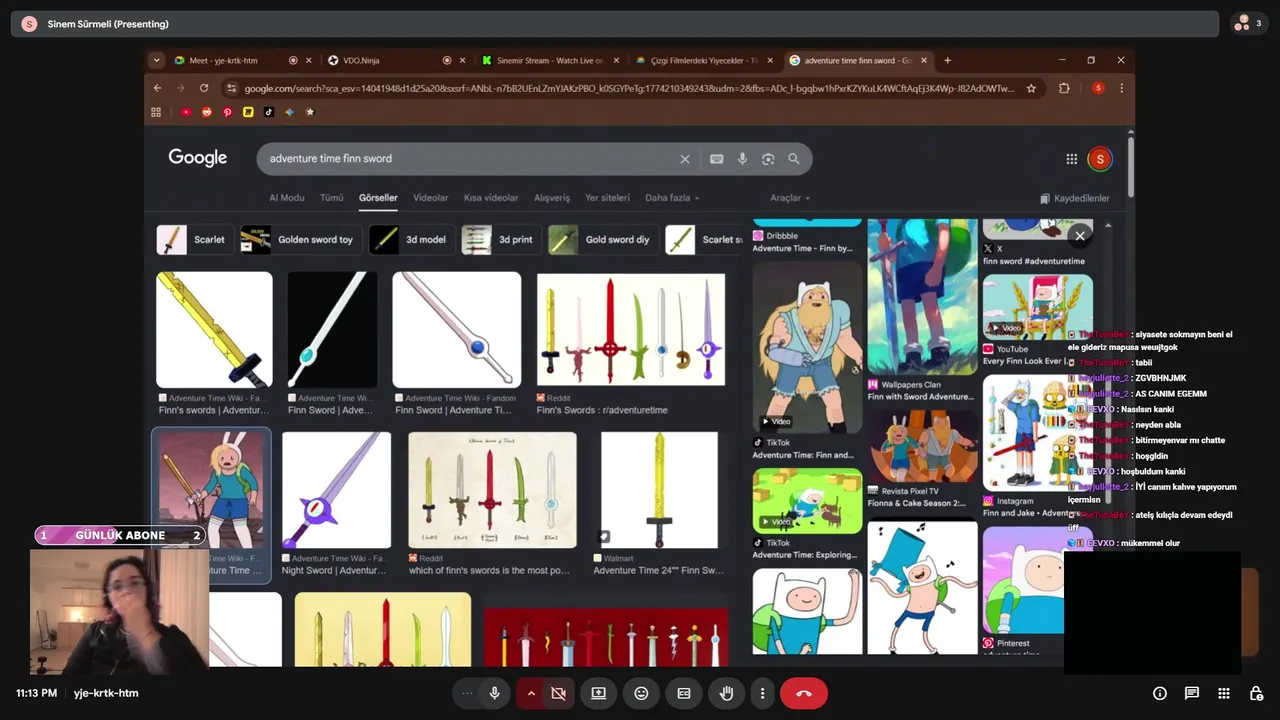Screen dimensions: 1280x720
Task: Toggle closed captions in Meet
Action: point(684,693)
